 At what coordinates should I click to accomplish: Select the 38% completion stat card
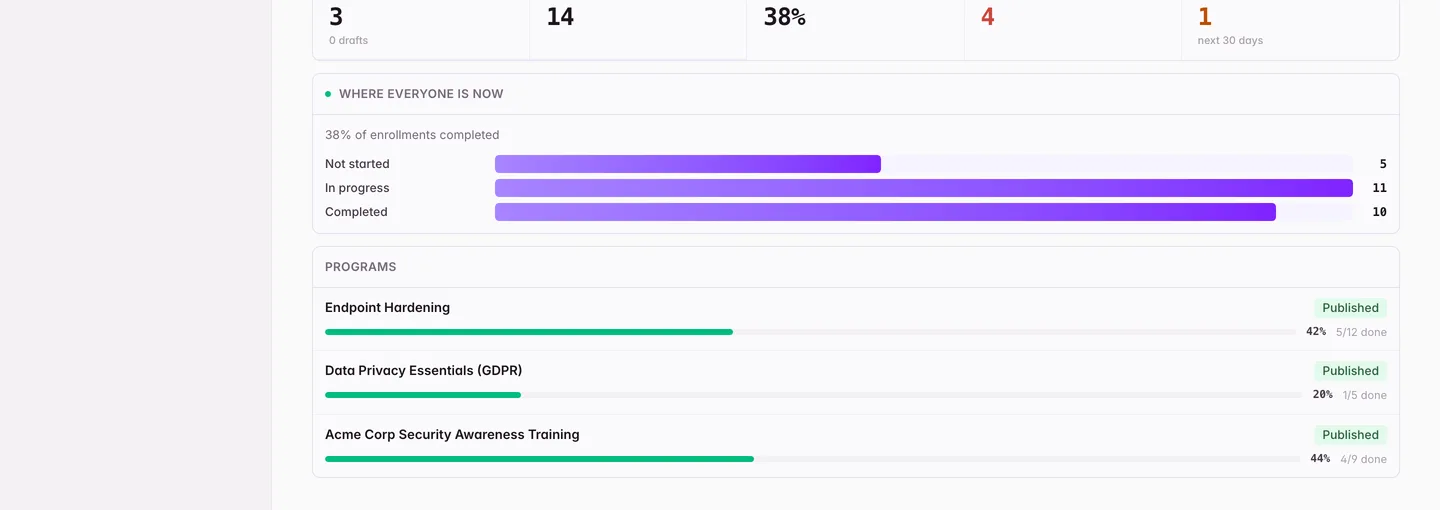coord(855,28)
